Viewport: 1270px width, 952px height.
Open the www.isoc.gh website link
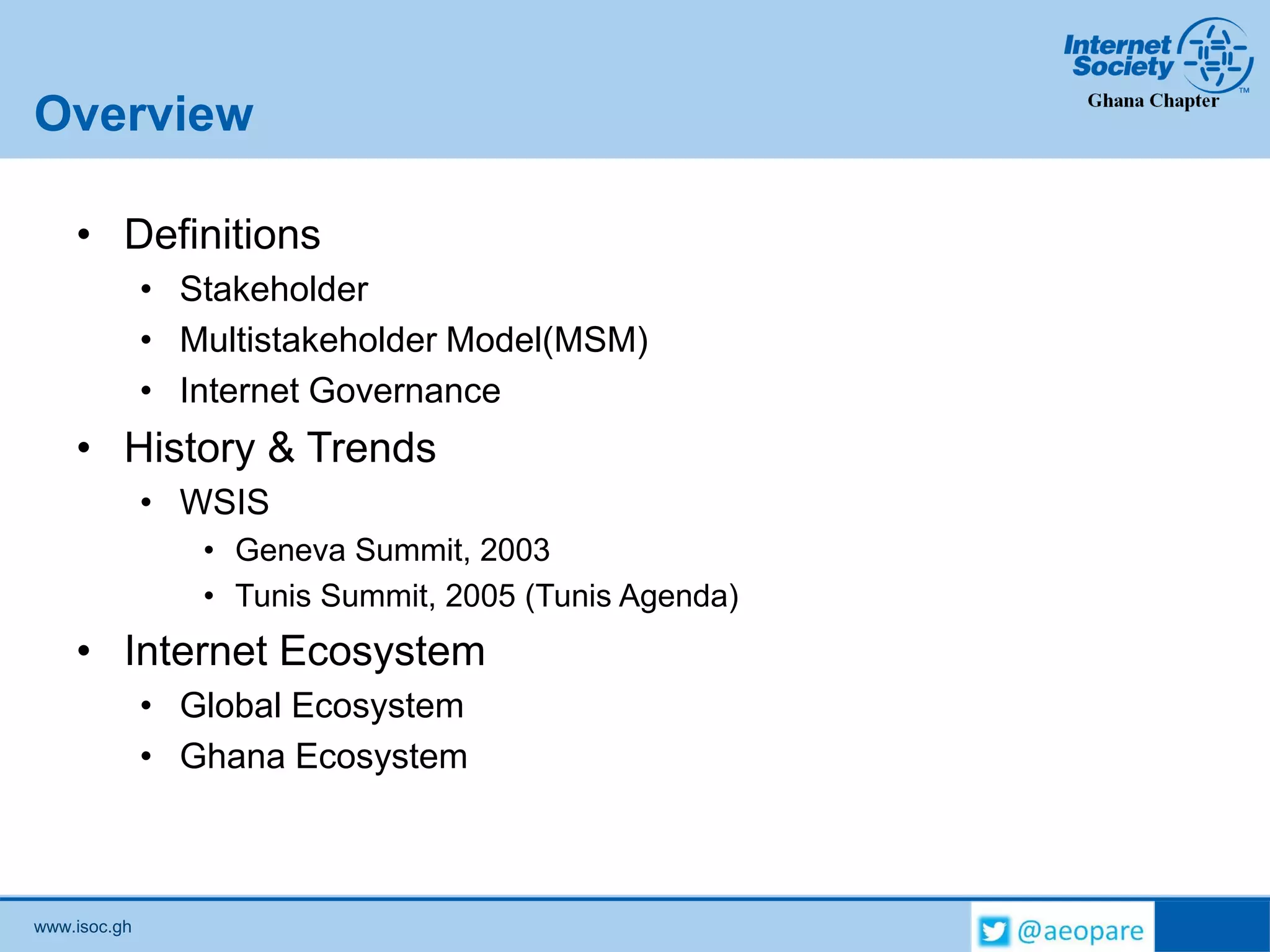coord(82,927)
